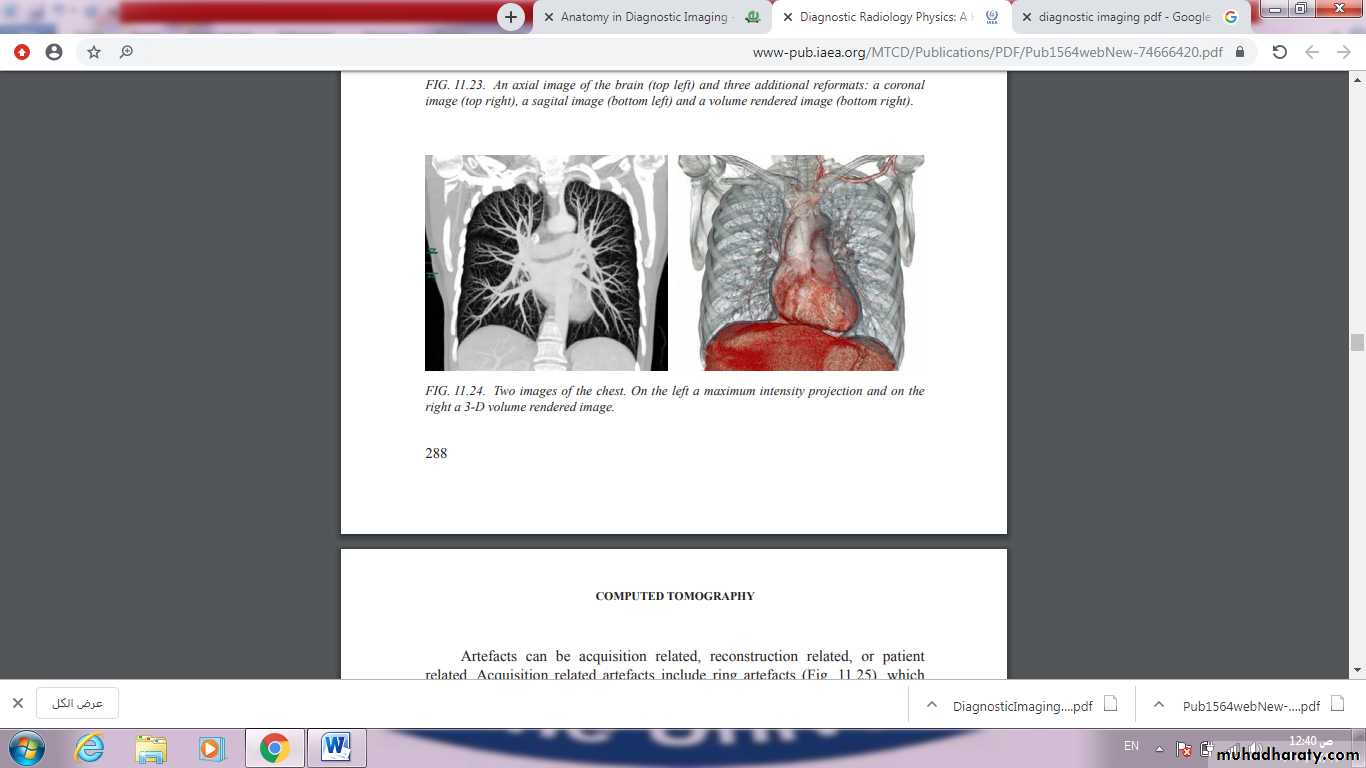This screenshot has height=768, width=1366.
Task: Switch to diagnostic imaging pdf Google tab
Action: pyautogui.click(x=1125, y=17)
